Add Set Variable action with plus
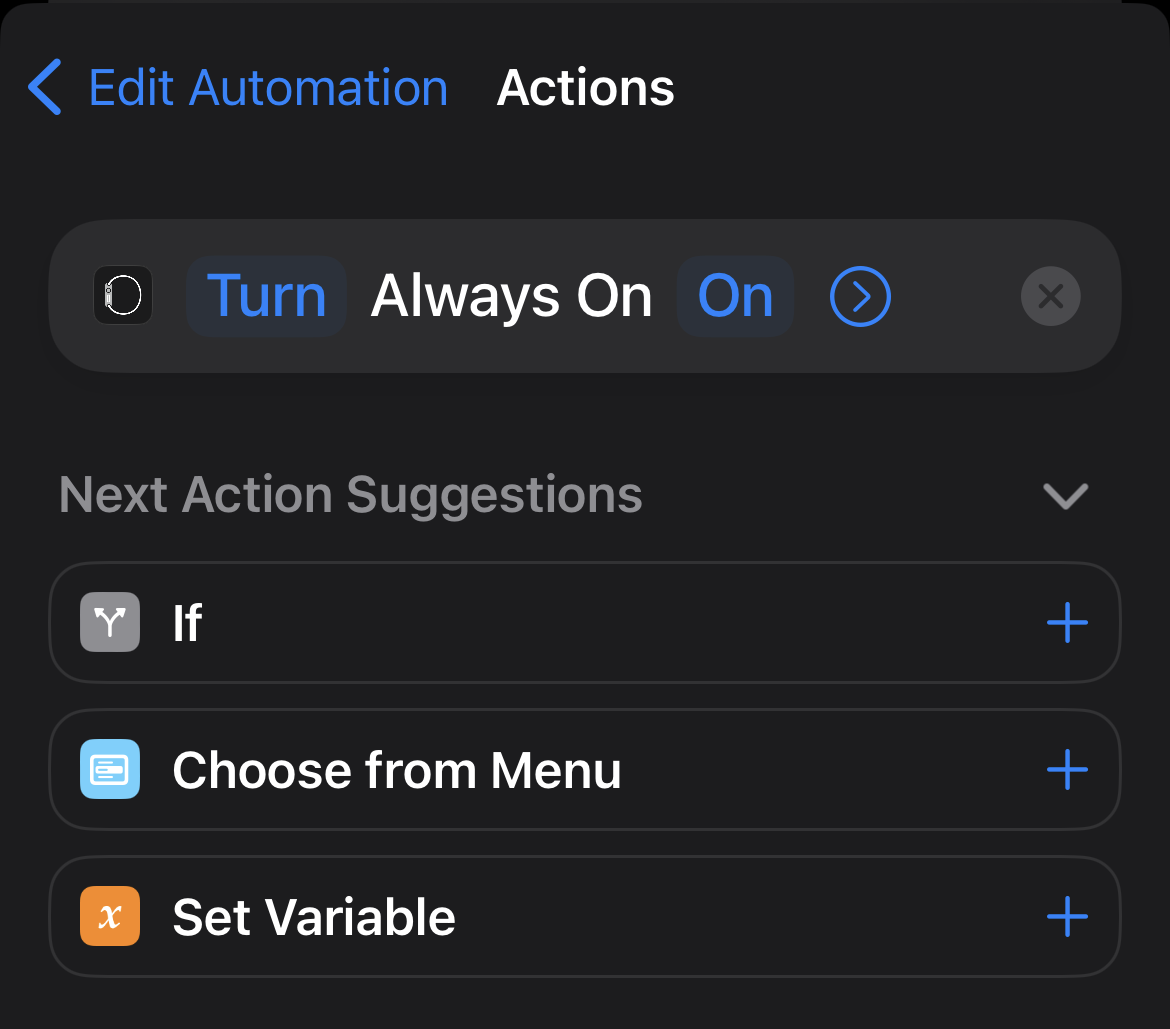1170x1029 pixels. click(1067, 916)
